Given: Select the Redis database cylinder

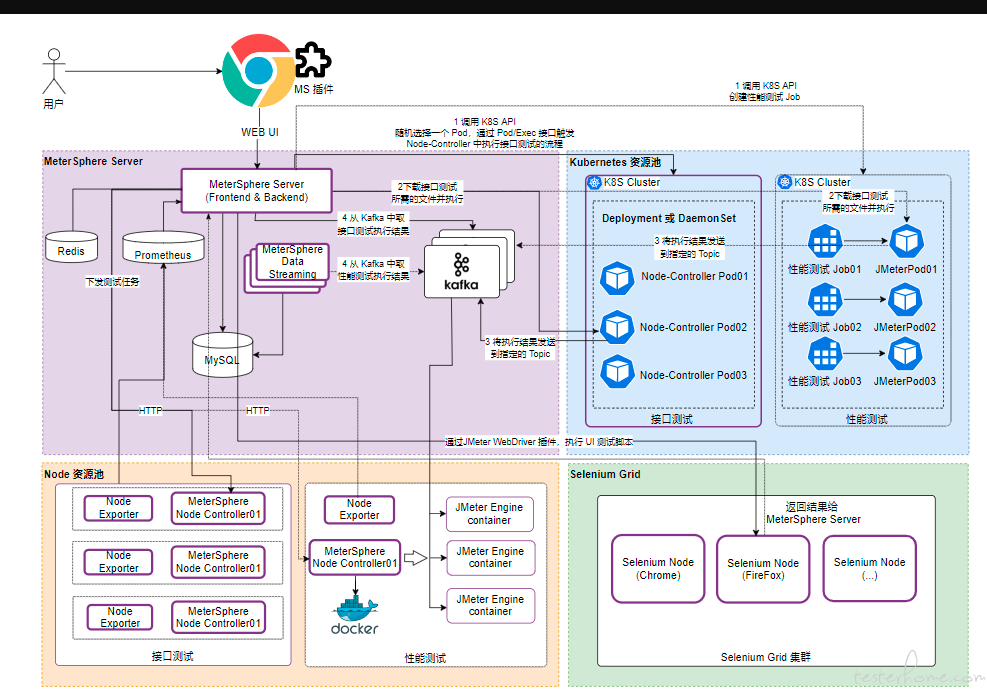Looking at the screenshot, I should (71, 247).
